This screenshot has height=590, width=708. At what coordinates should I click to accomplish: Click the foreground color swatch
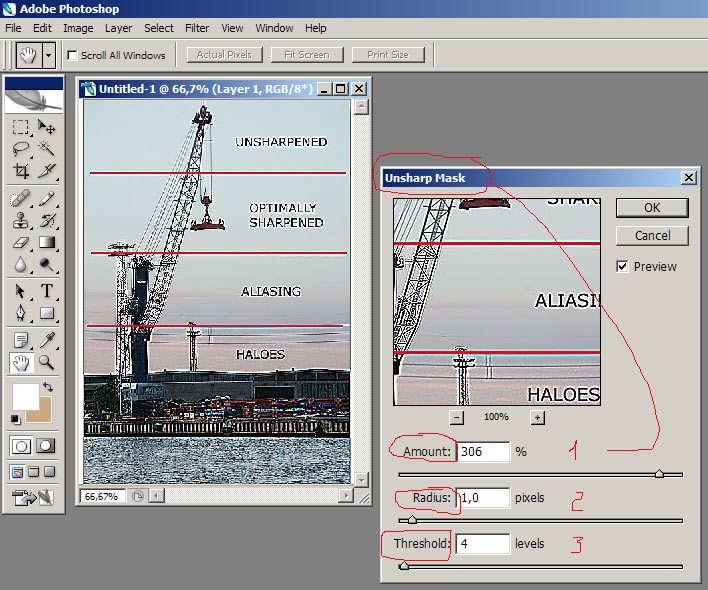24,395
